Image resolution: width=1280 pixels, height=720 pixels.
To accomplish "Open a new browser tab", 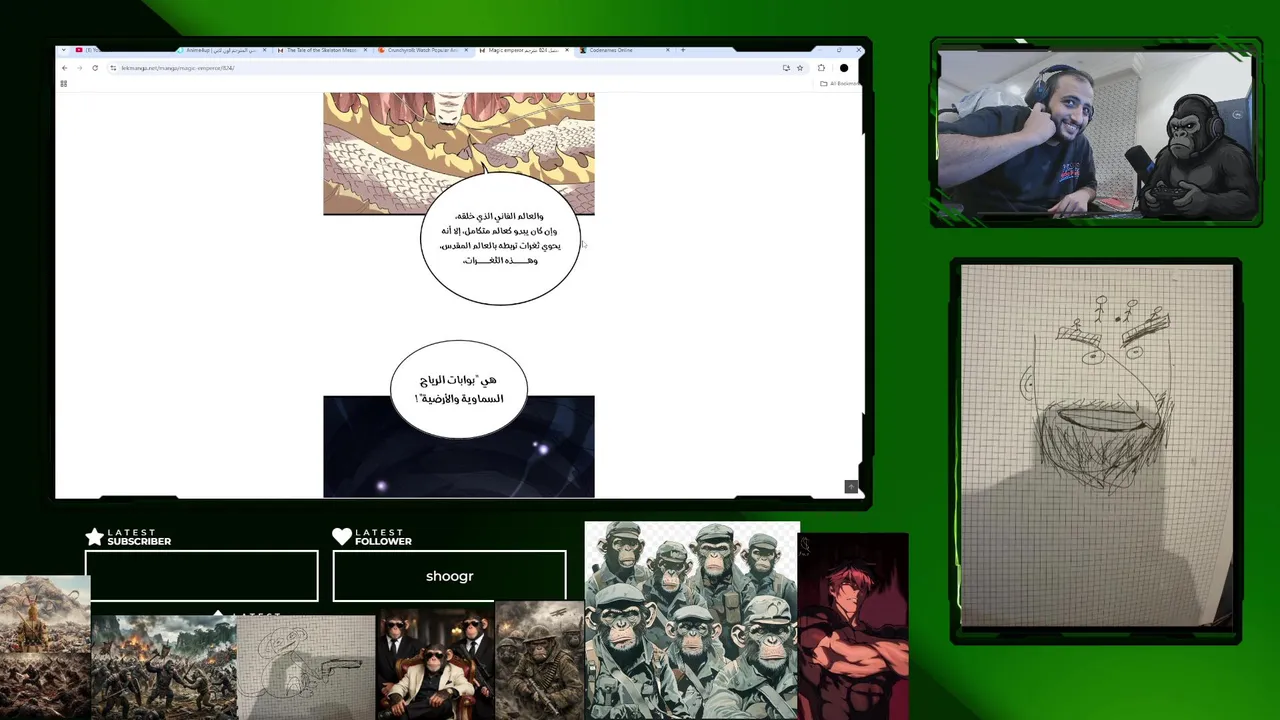I will pyautogui.click(x=683, y=50).
